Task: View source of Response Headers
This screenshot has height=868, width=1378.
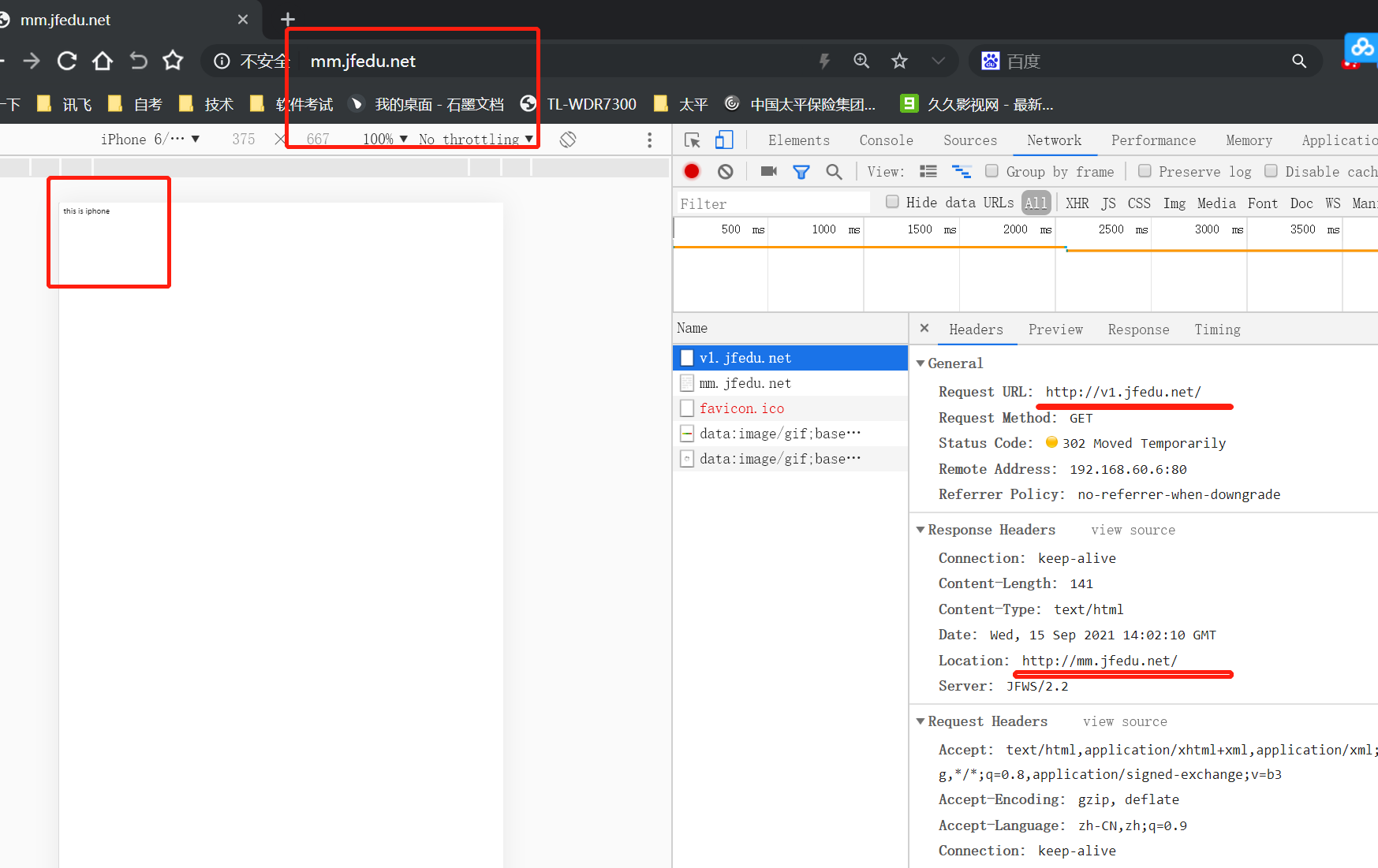Action: [x=1133, y=530]
